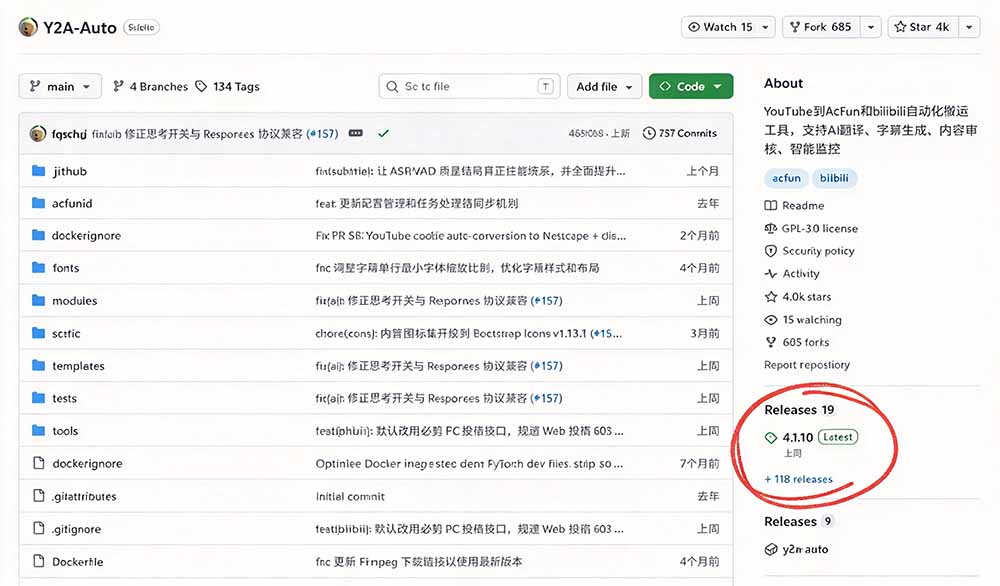
Task: Click the Dockerfile file icon
Action: (x=38, y=561)
